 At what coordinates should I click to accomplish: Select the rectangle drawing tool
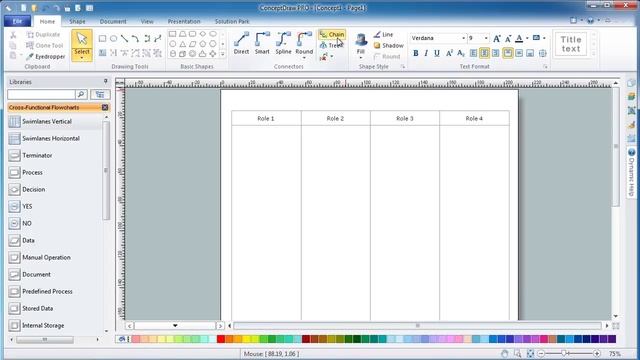102,39
